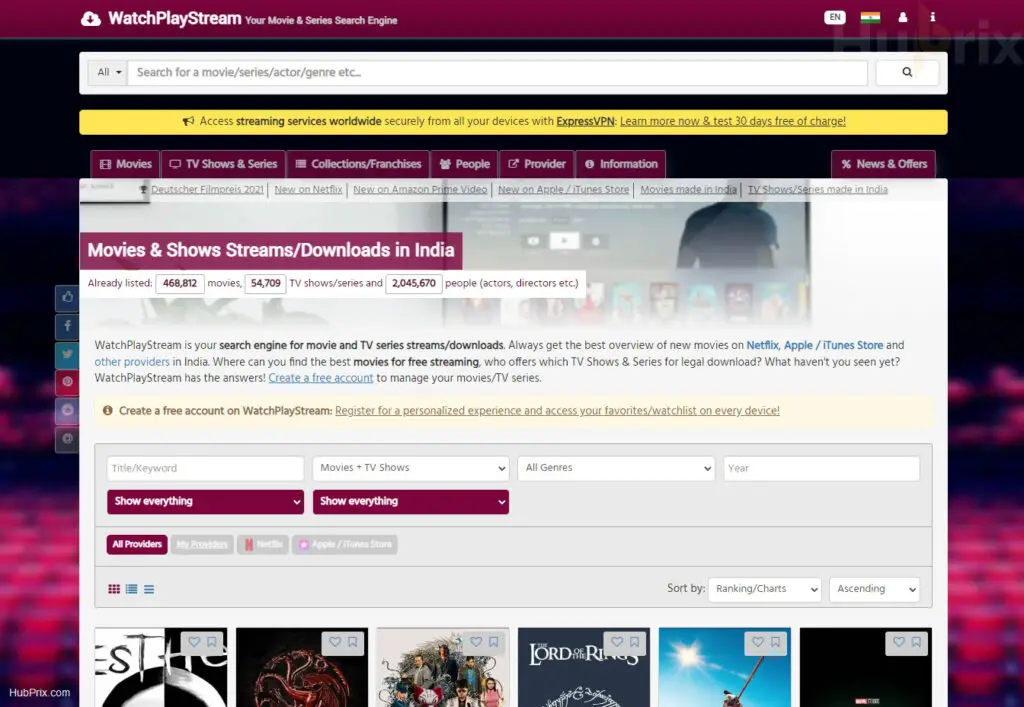Open first Show everything dropdown

pyautogui.click(x=206, y=501)
